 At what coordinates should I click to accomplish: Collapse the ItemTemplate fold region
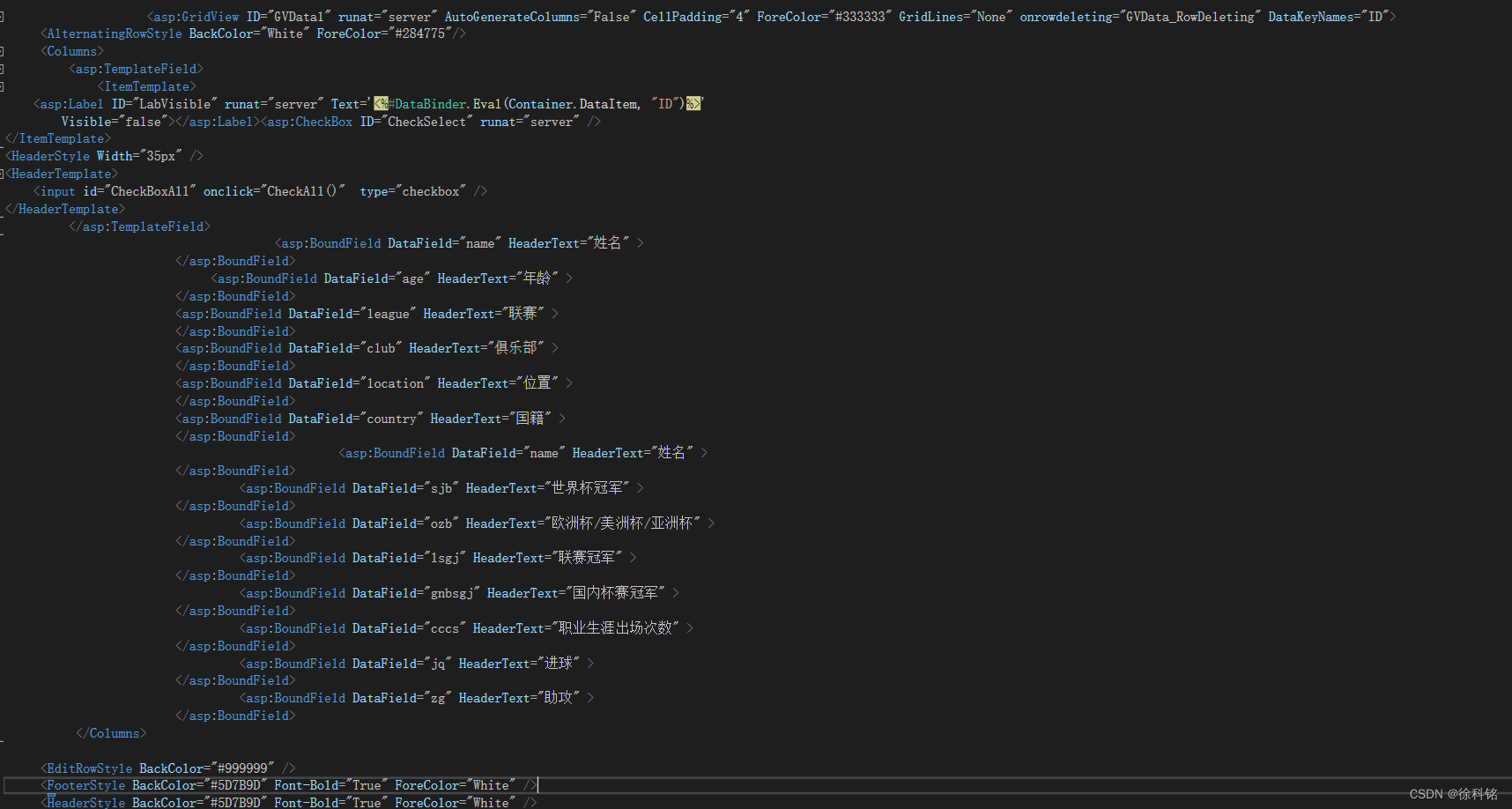tap(3, 85)
